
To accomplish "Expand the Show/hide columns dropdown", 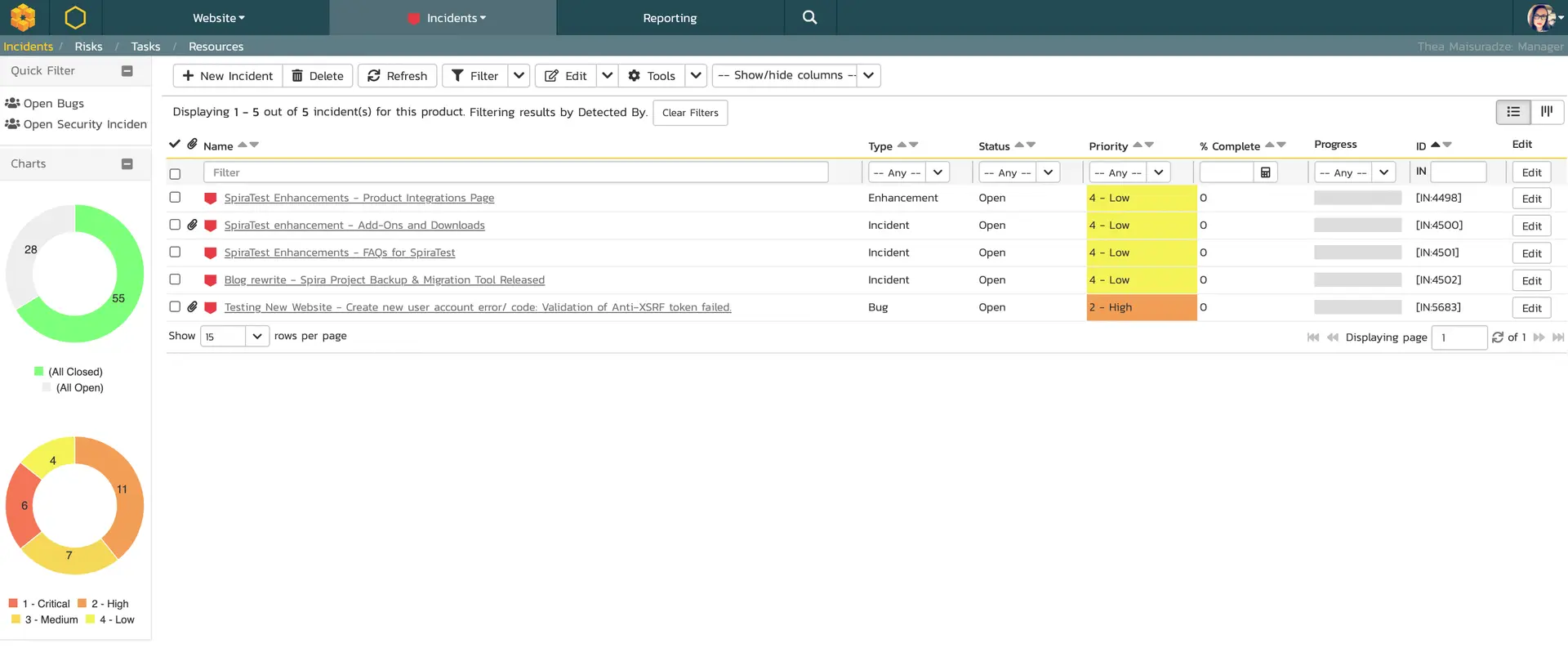I will pos(868,75).
